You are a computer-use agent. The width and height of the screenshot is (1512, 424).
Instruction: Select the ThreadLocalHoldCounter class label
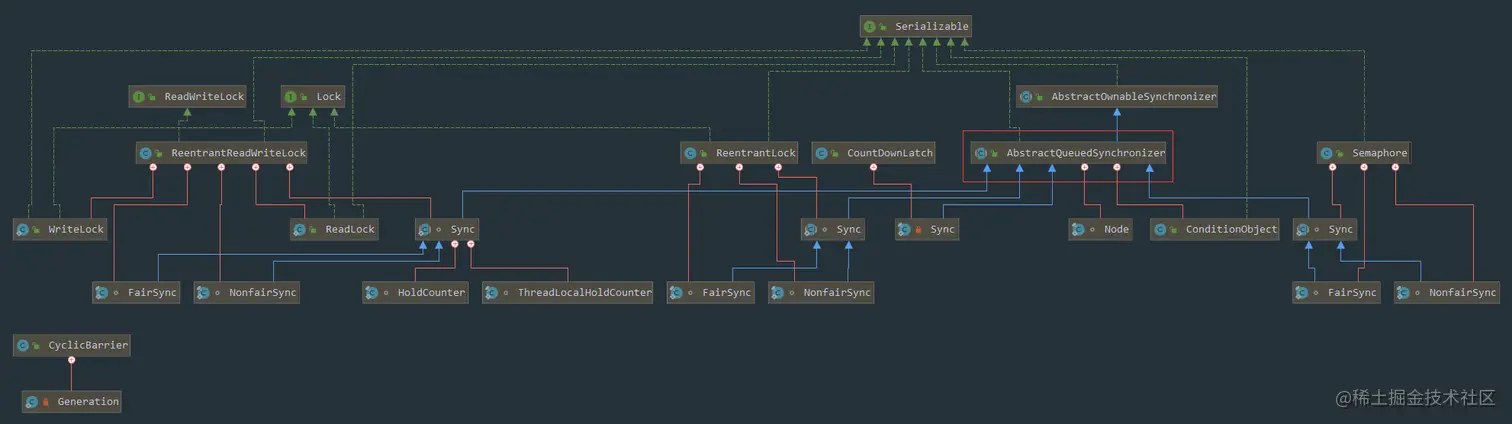584,293
